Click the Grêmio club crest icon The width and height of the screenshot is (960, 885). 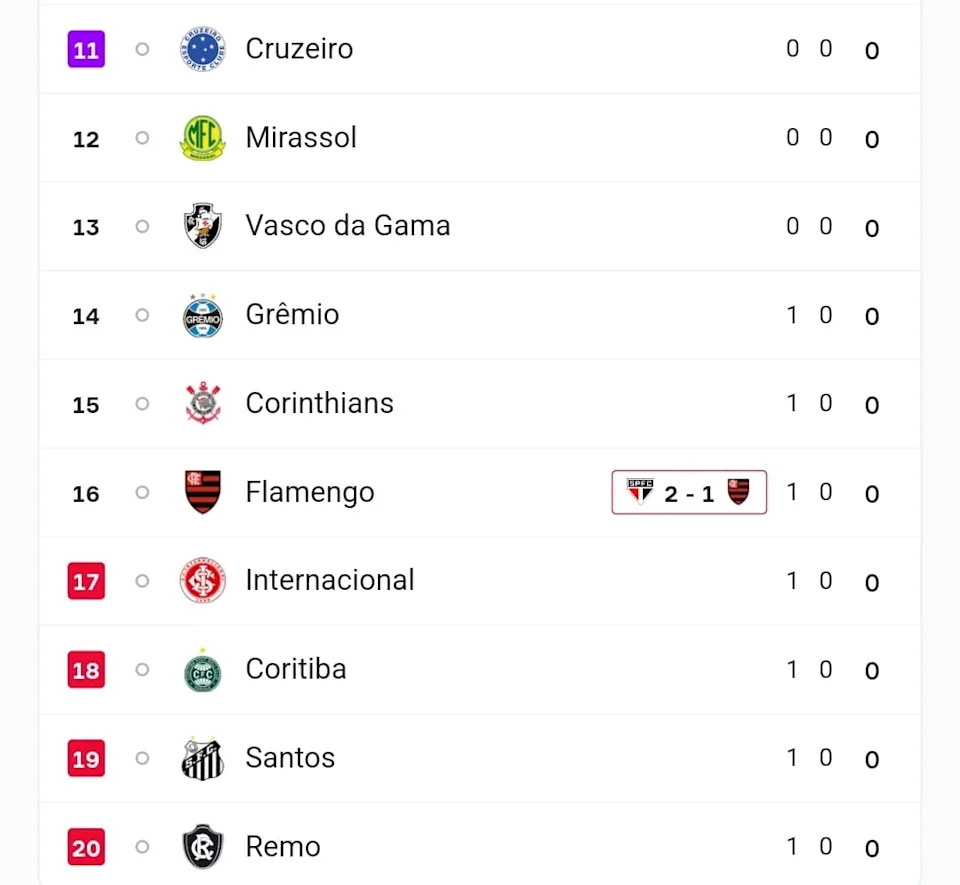(x=202, y=315)
